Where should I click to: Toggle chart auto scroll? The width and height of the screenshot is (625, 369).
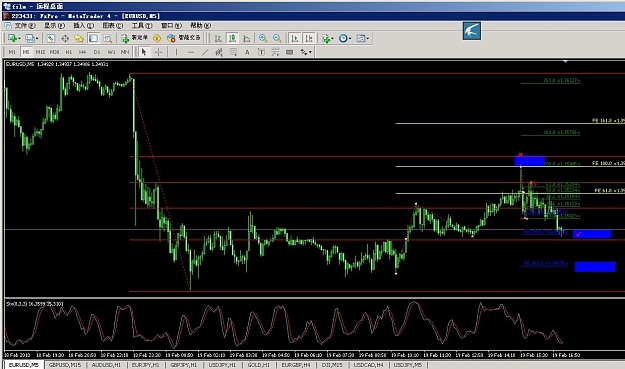(x=295, y=38)
